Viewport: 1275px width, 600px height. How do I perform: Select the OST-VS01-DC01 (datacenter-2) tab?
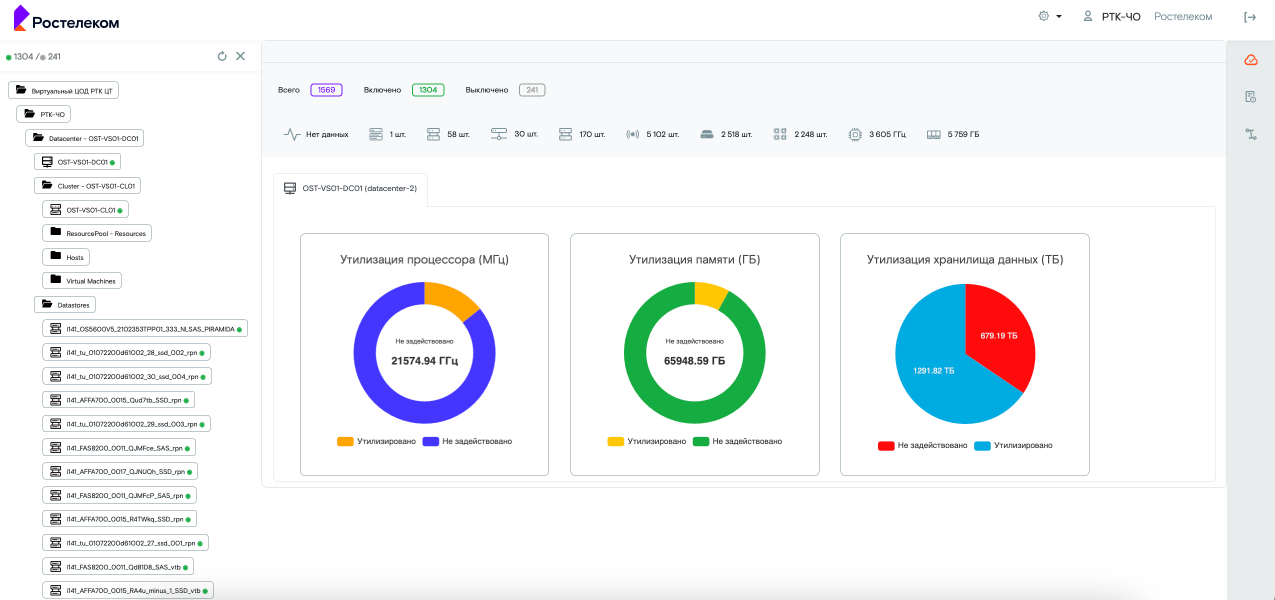pos(350,188)
